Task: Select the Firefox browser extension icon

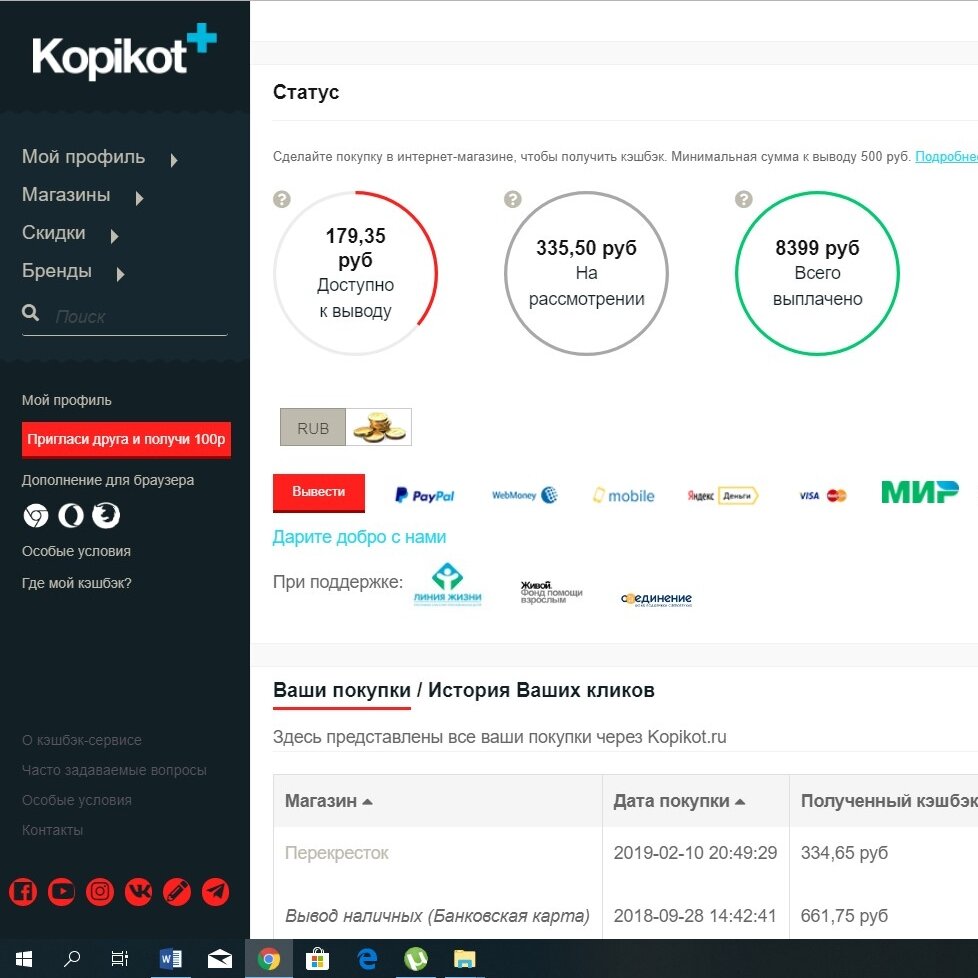Action: click(106, 515)
